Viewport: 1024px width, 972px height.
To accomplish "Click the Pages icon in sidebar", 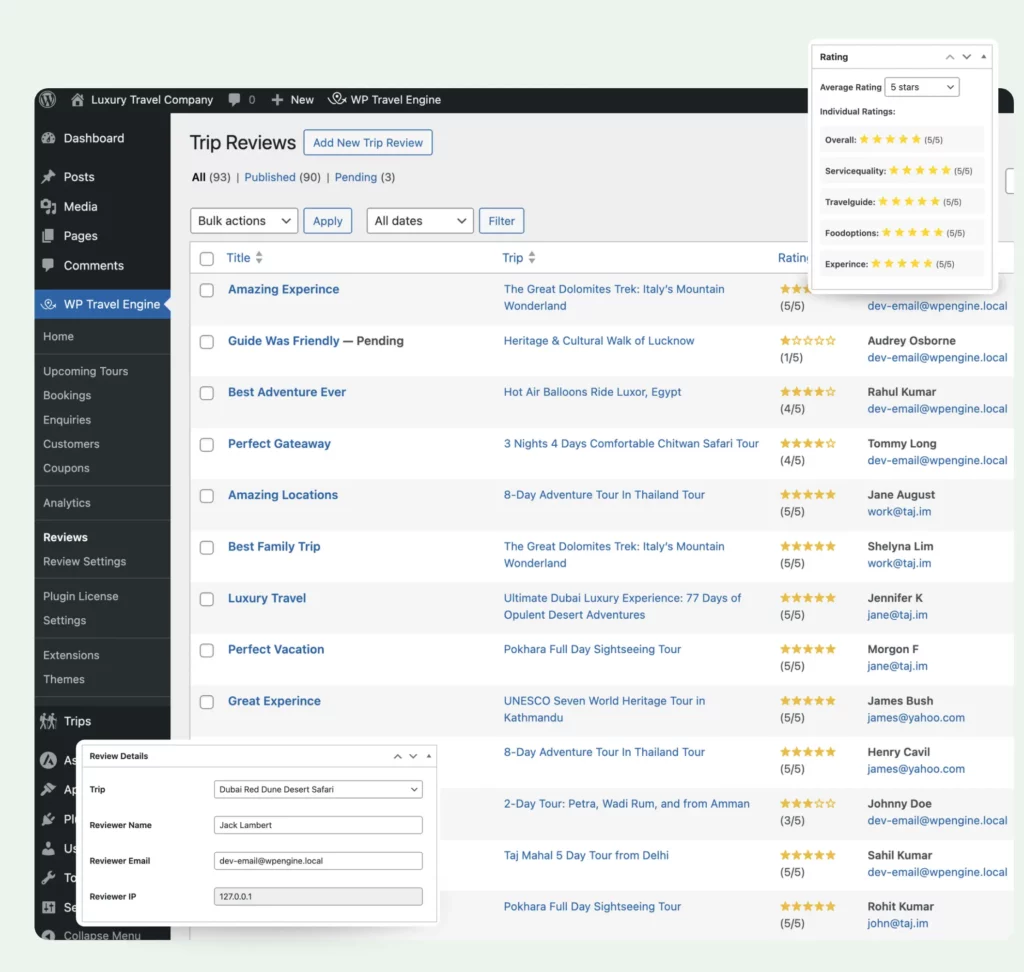I will click(x=48, y=236).
